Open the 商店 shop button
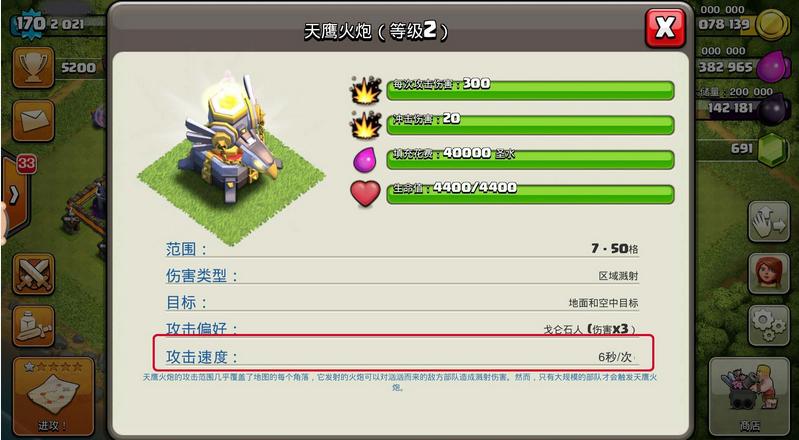Image resolution: width=799 pixels, height=440 pixels. click(750, 396)
